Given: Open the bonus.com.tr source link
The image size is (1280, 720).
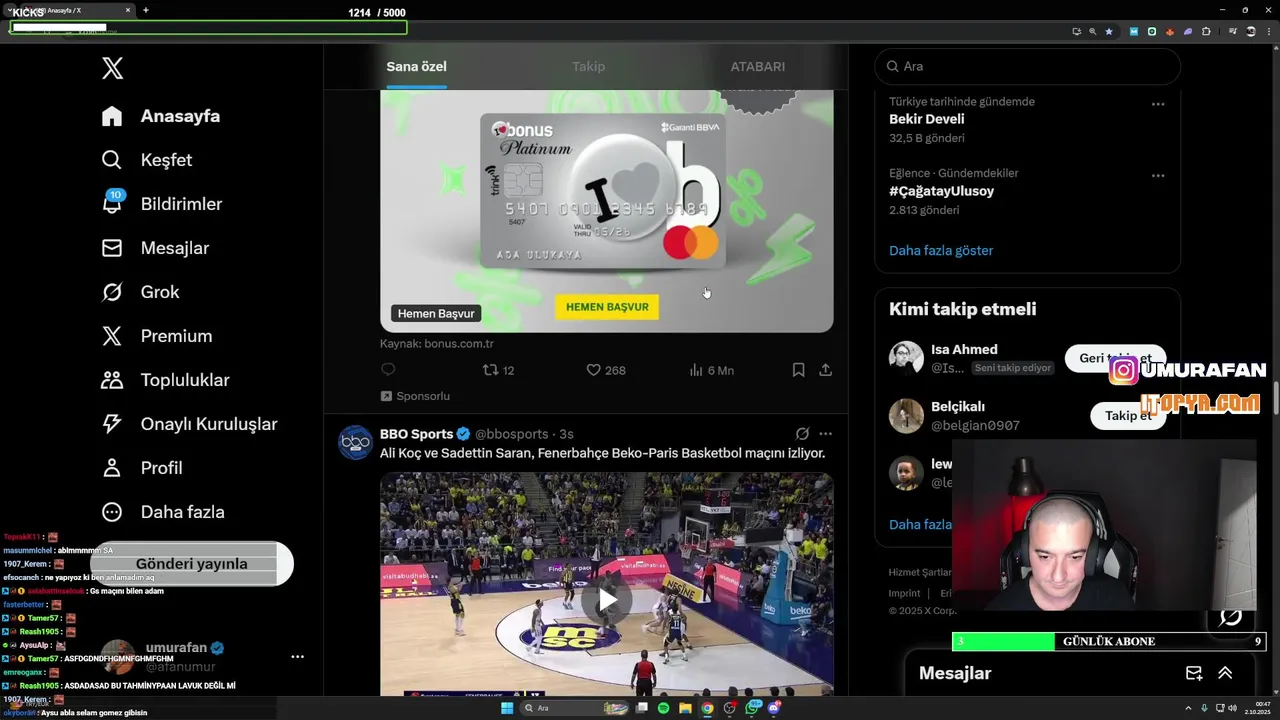Looking at the screenshot, I should coord(437,343).
